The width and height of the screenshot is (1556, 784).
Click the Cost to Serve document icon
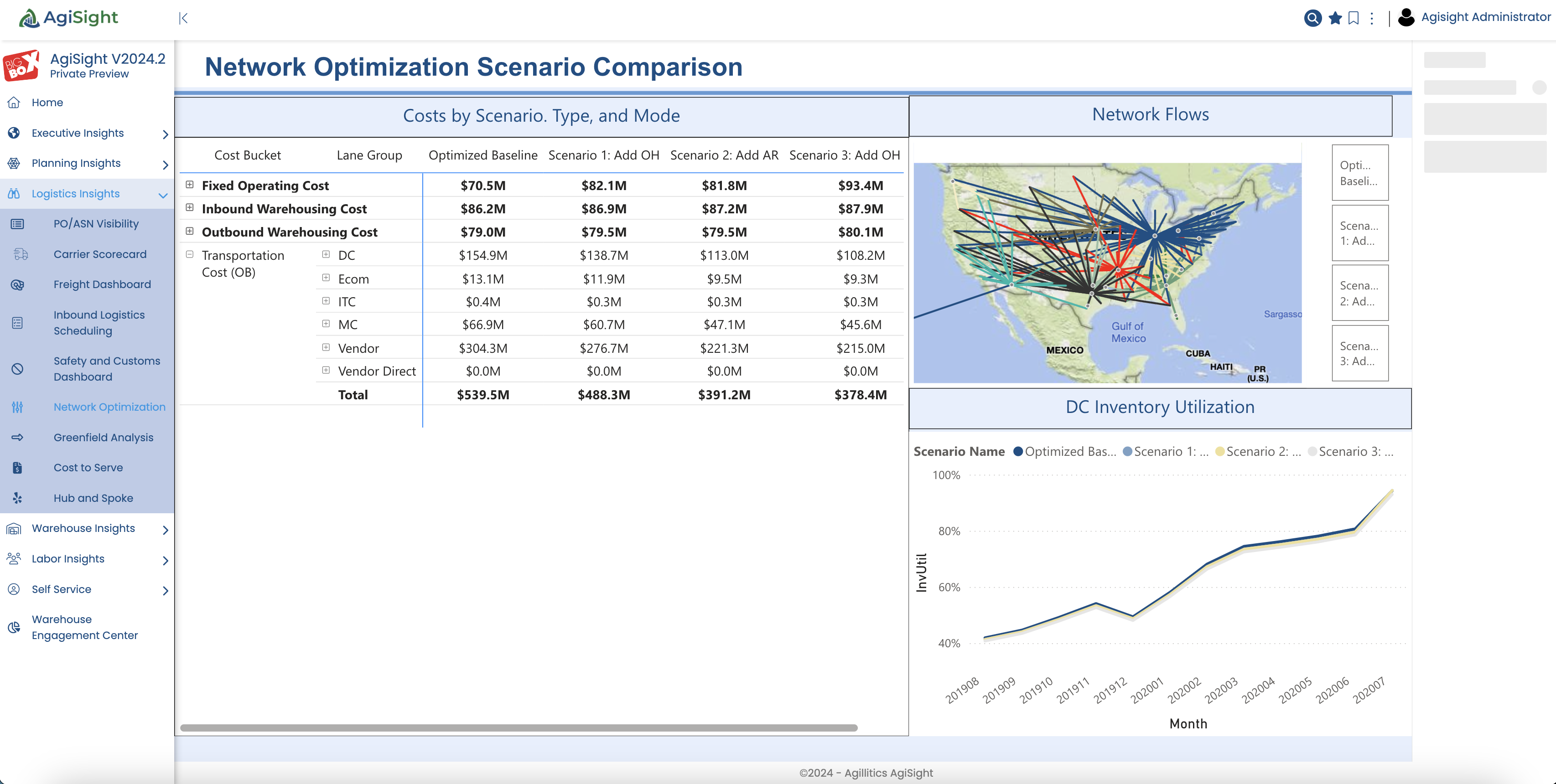[x=17, y=468]
